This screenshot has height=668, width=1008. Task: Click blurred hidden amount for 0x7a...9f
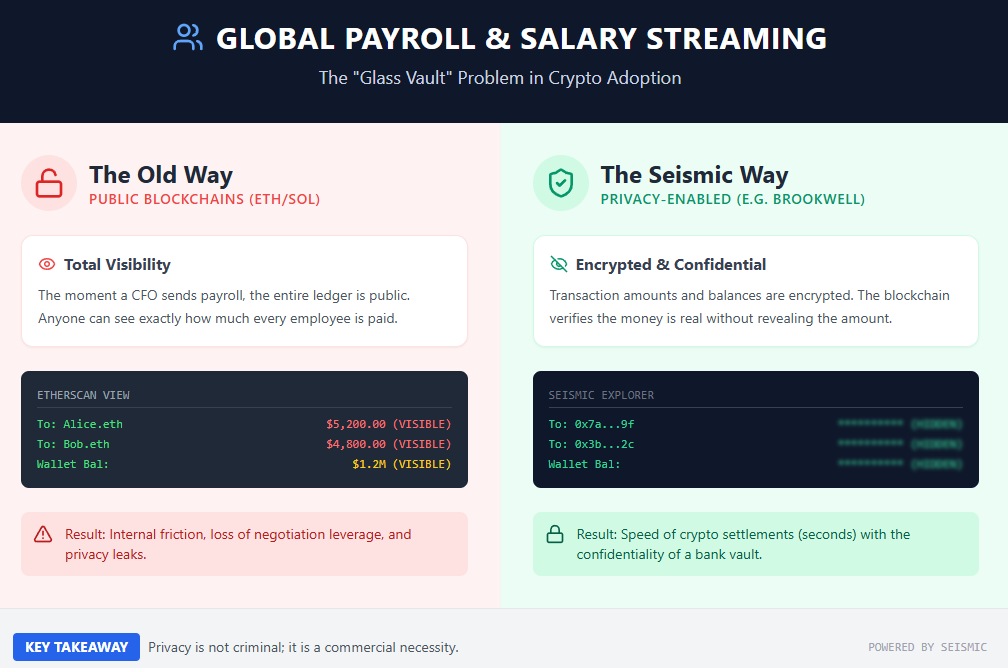900,424
